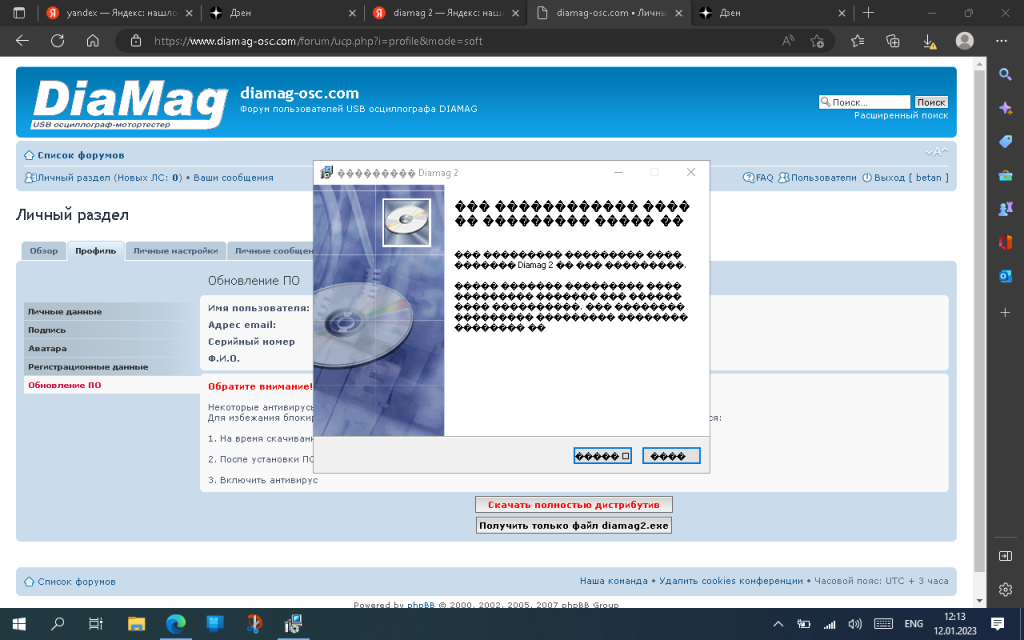Click the DiaMag logo
Image resolution: width=1024 pixels, height=640 pixels.
pyautogui.click(x=129, y=103)
